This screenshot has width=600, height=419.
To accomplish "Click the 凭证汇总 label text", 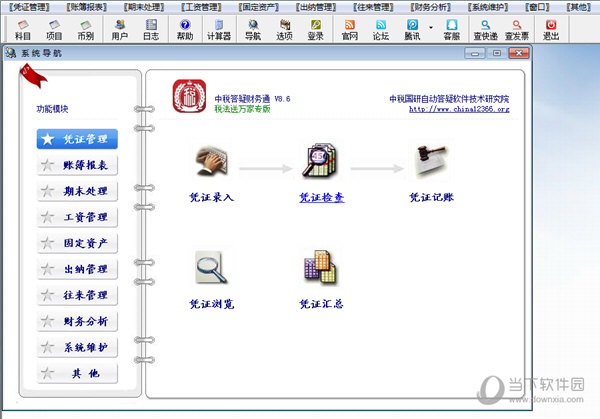I will point(321,304).
